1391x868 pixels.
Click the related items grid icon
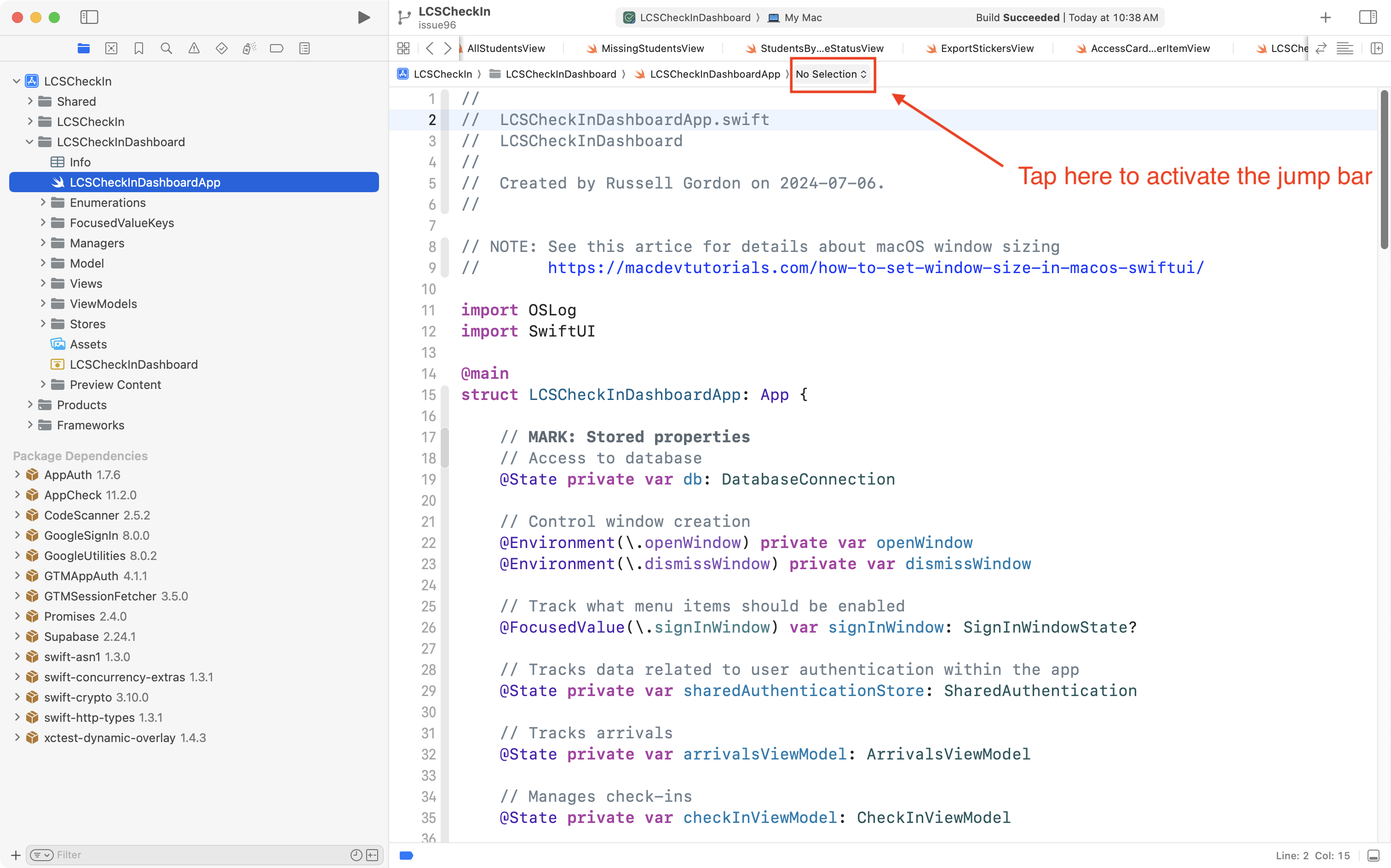[403, 49]
